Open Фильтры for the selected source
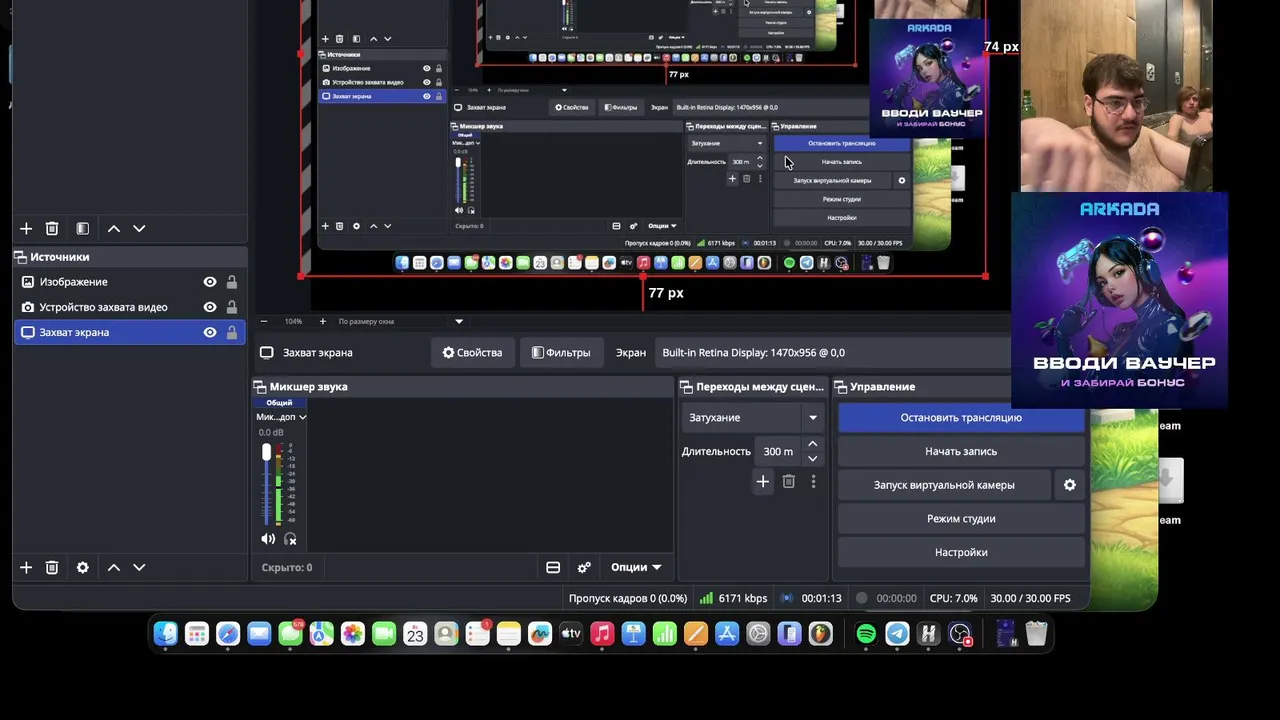 coord(561,352)
